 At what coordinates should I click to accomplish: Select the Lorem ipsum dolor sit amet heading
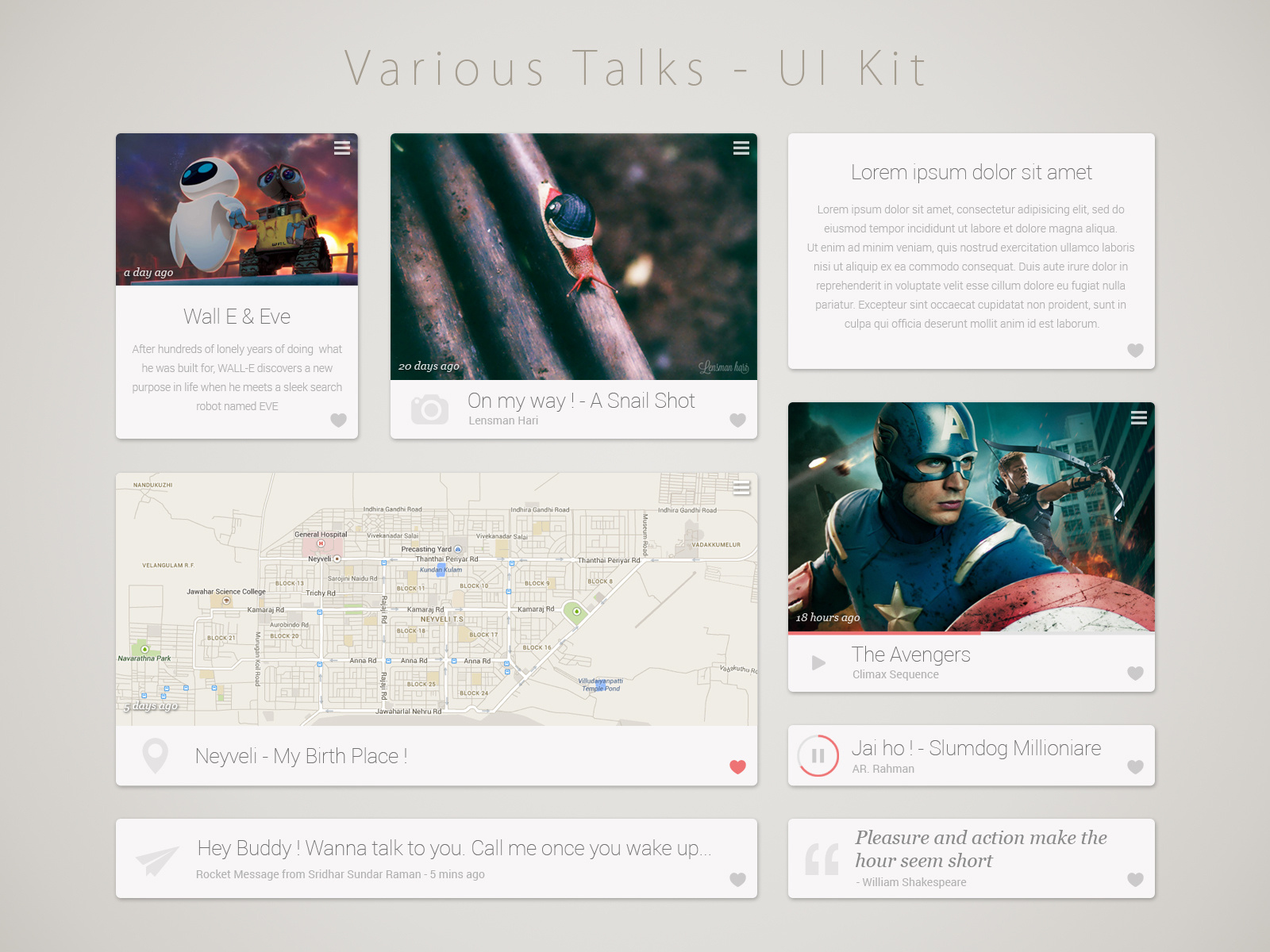coord(972,172)
